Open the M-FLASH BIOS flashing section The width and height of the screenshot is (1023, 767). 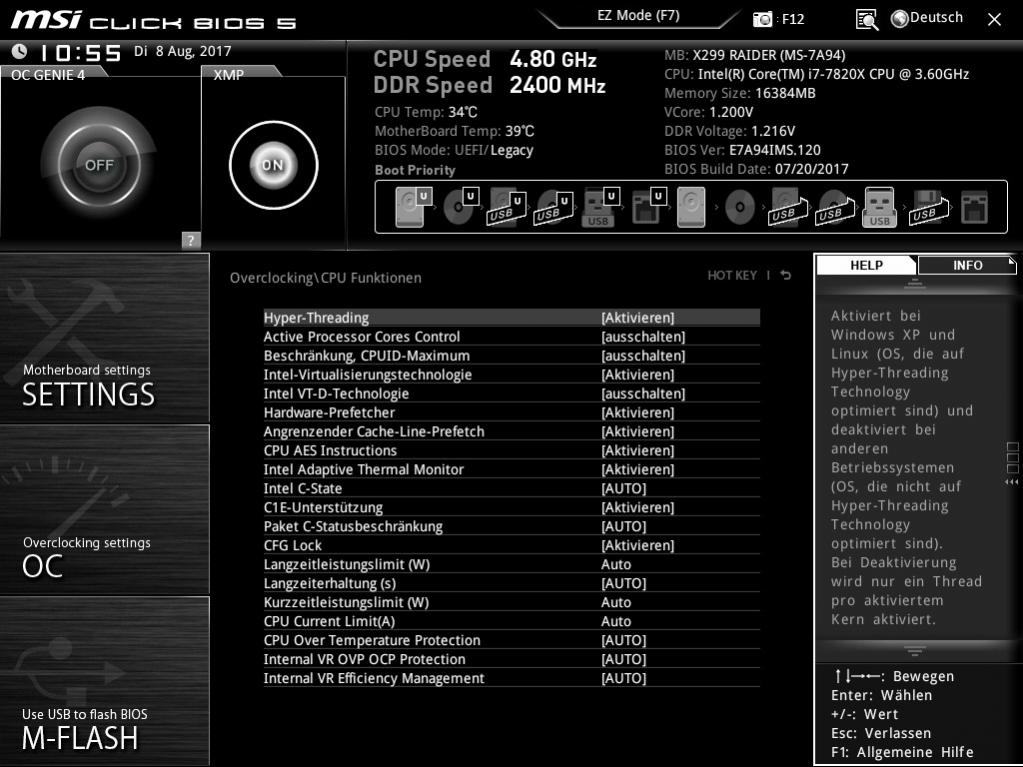point(104,680)
